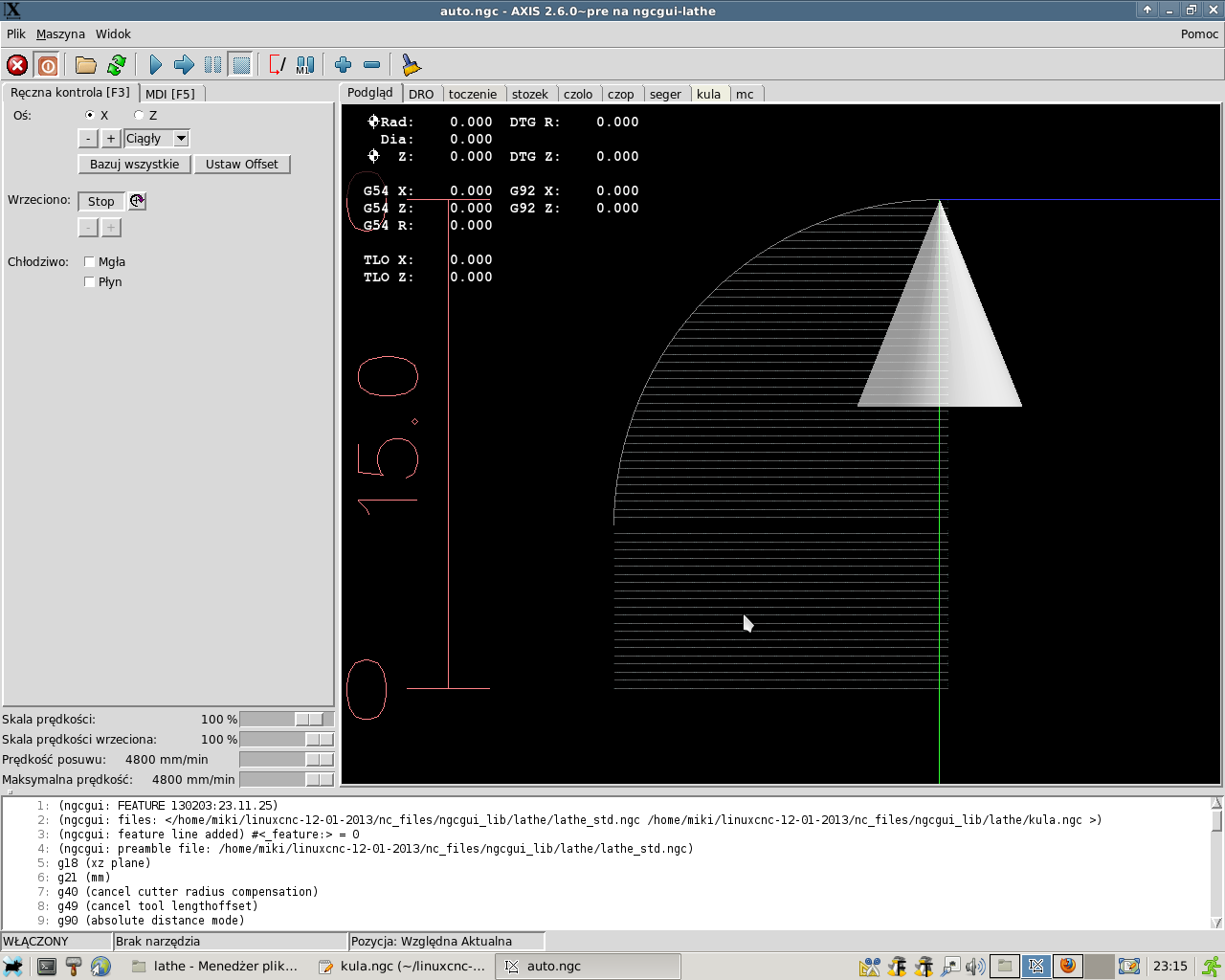Toggle optional pause M1 icon
1225x980 pixels.
304,65
